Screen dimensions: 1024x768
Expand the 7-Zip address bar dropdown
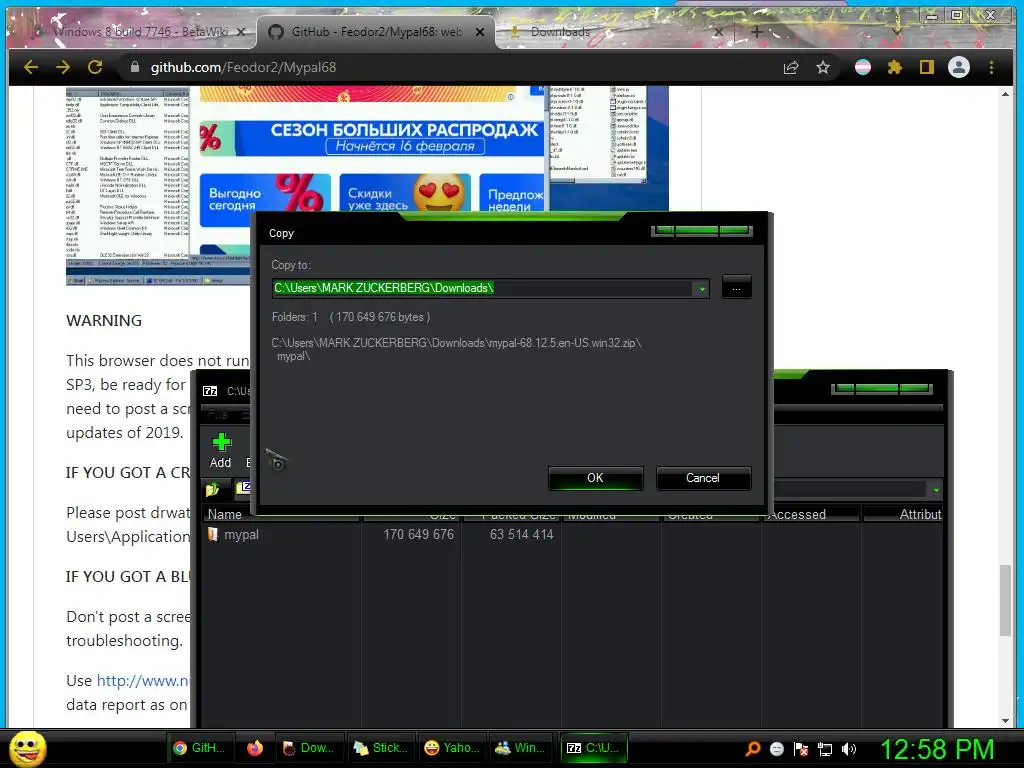tap(936, 490)
